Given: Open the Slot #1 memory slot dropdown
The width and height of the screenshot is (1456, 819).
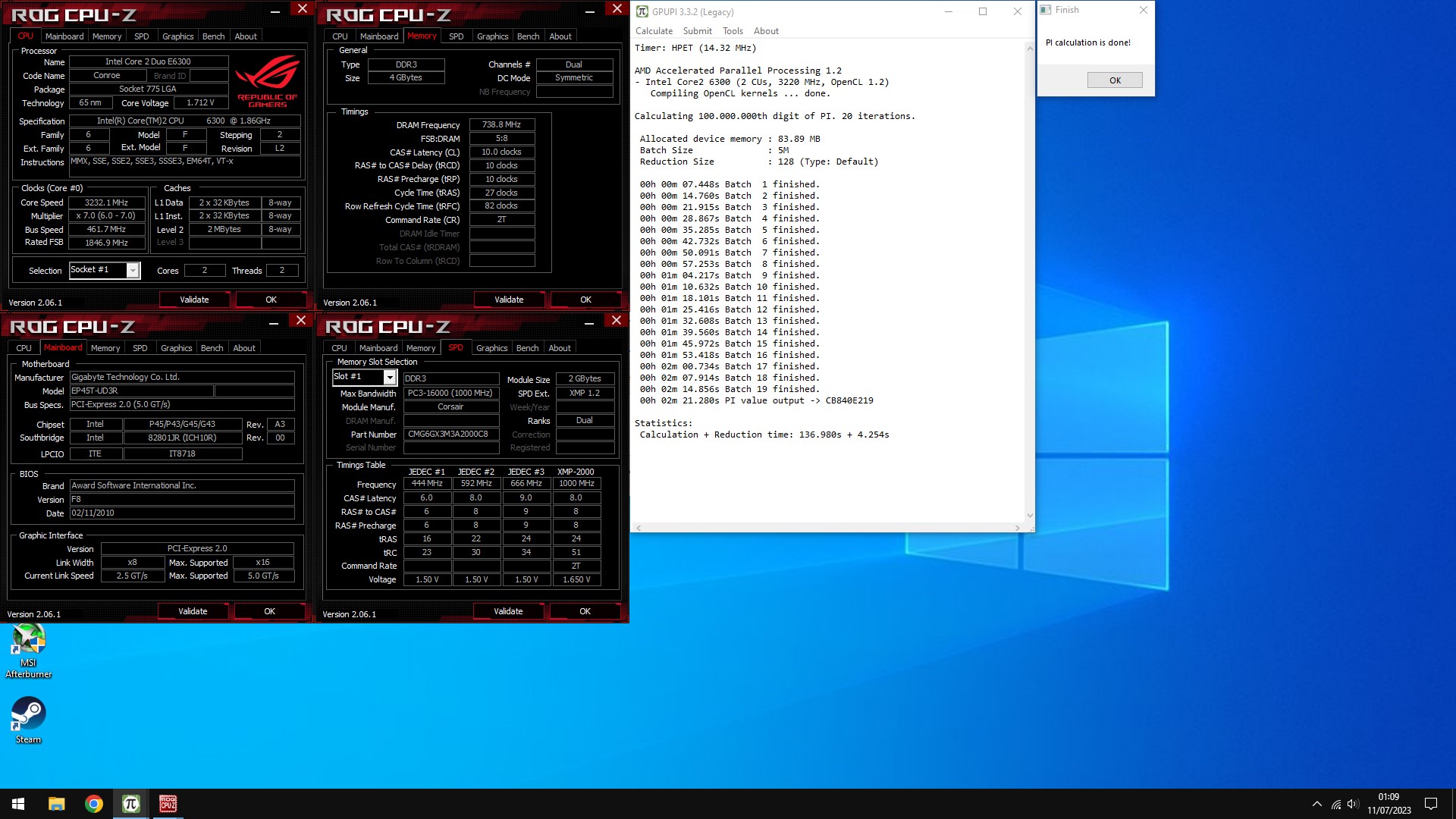Looking at the screenshot, I should coord(390,377).
